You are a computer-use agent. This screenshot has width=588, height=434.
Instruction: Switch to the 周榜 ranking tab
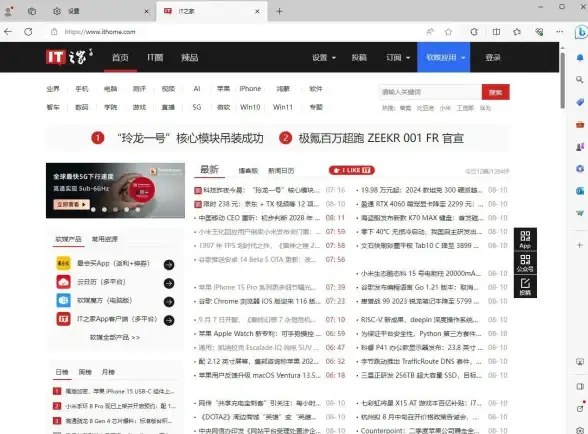click(x=85, y=372)
